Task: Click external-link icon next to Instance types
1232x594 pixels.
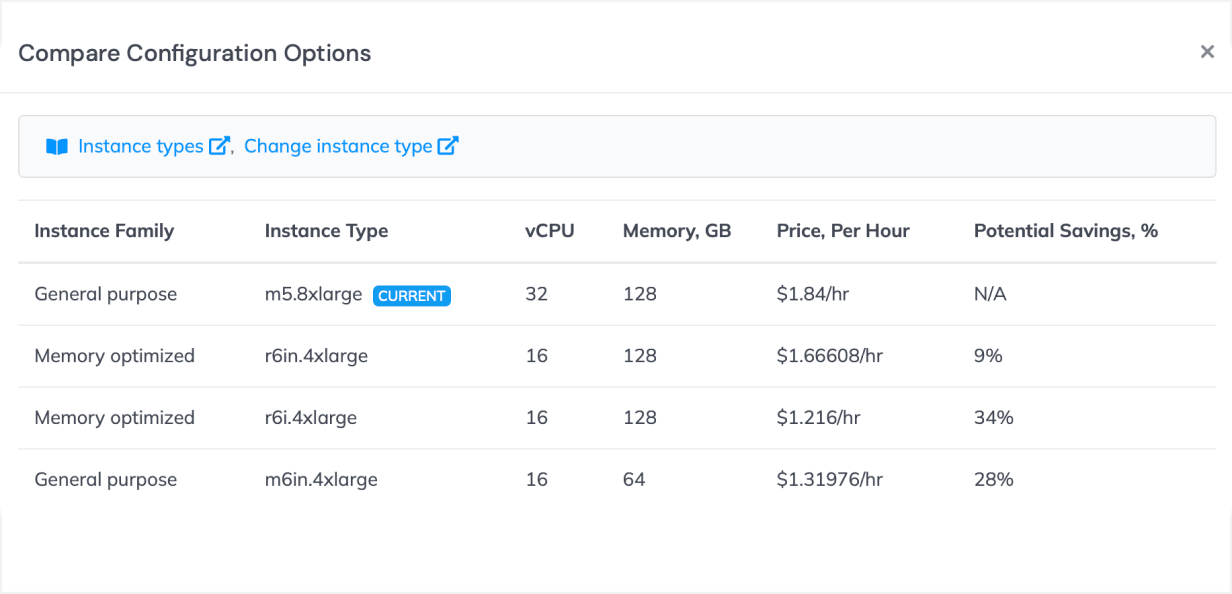Action: click(x=219, y=146)
